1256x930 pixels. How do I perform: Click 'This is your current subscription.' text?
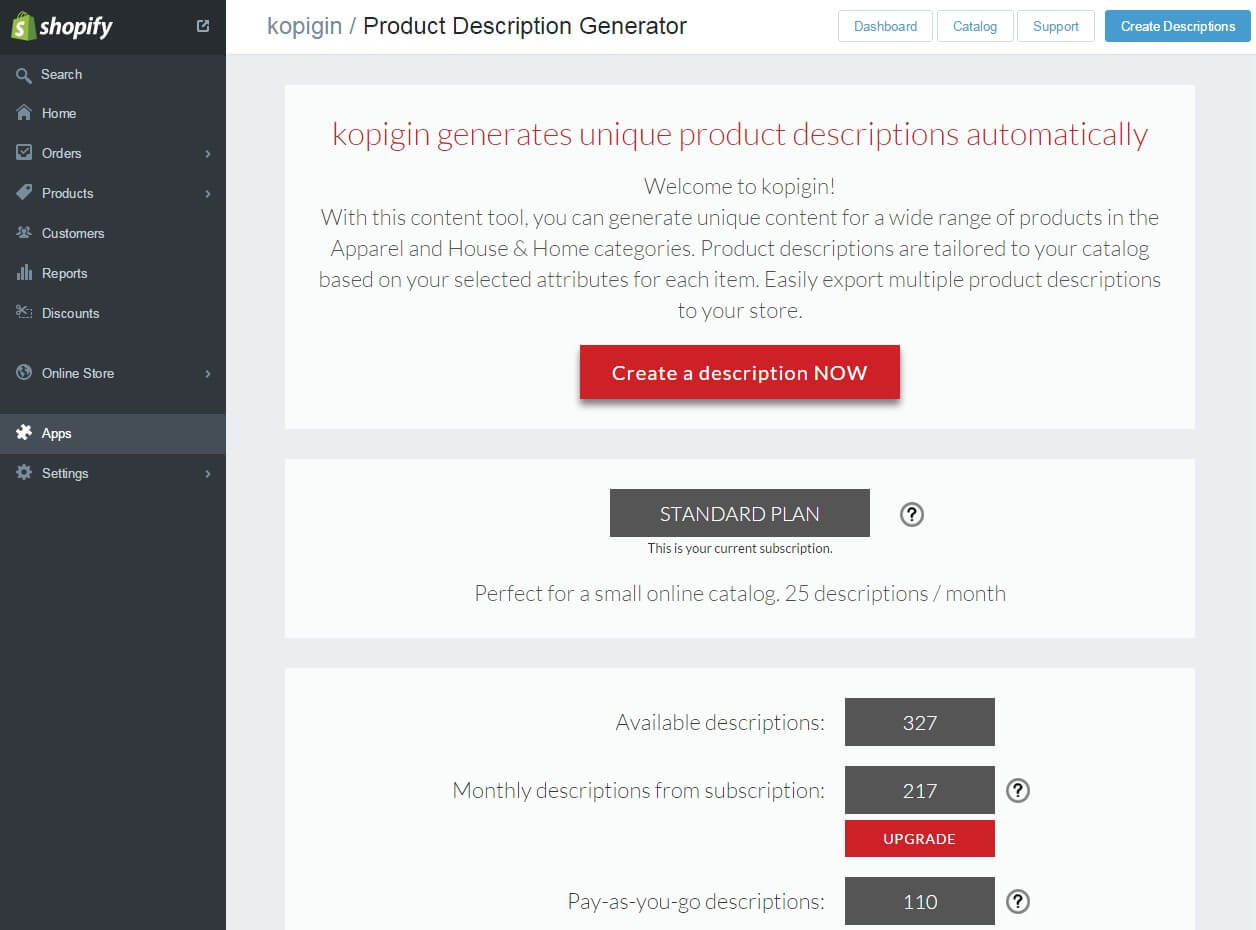[740, 548]
